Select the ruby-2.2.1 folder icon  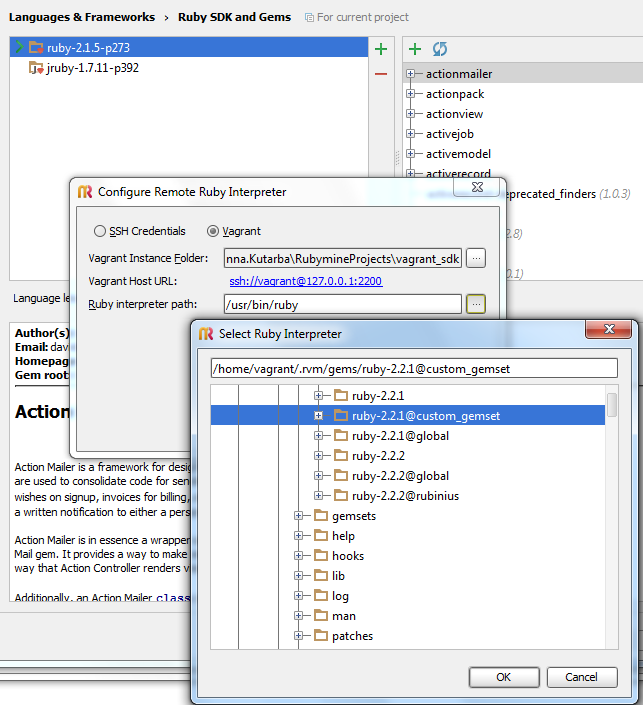coord(341,395)
